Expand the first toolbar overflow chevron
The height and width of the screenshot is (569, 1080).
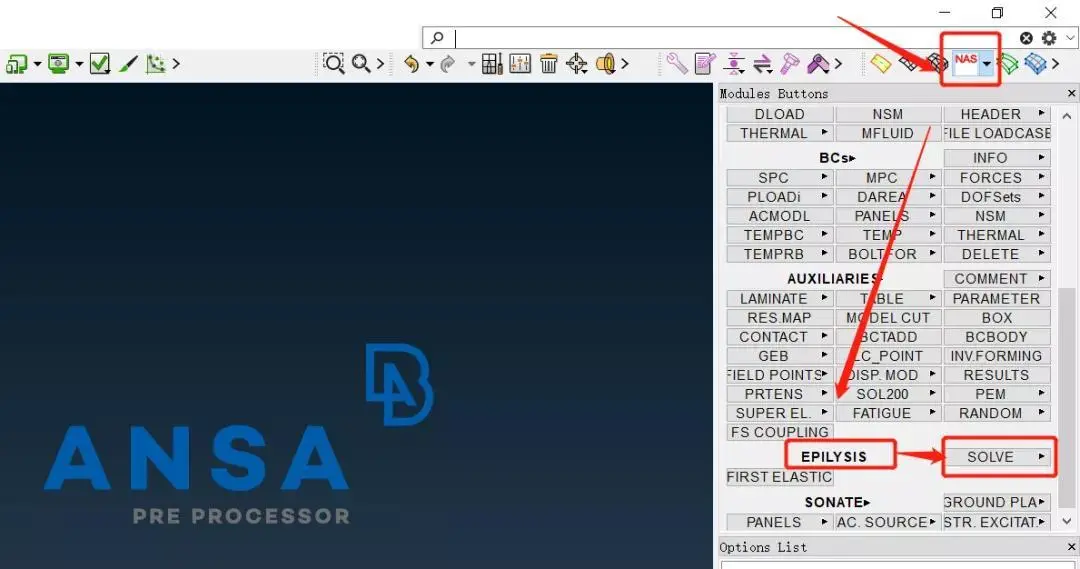click(x=176, y=64)
